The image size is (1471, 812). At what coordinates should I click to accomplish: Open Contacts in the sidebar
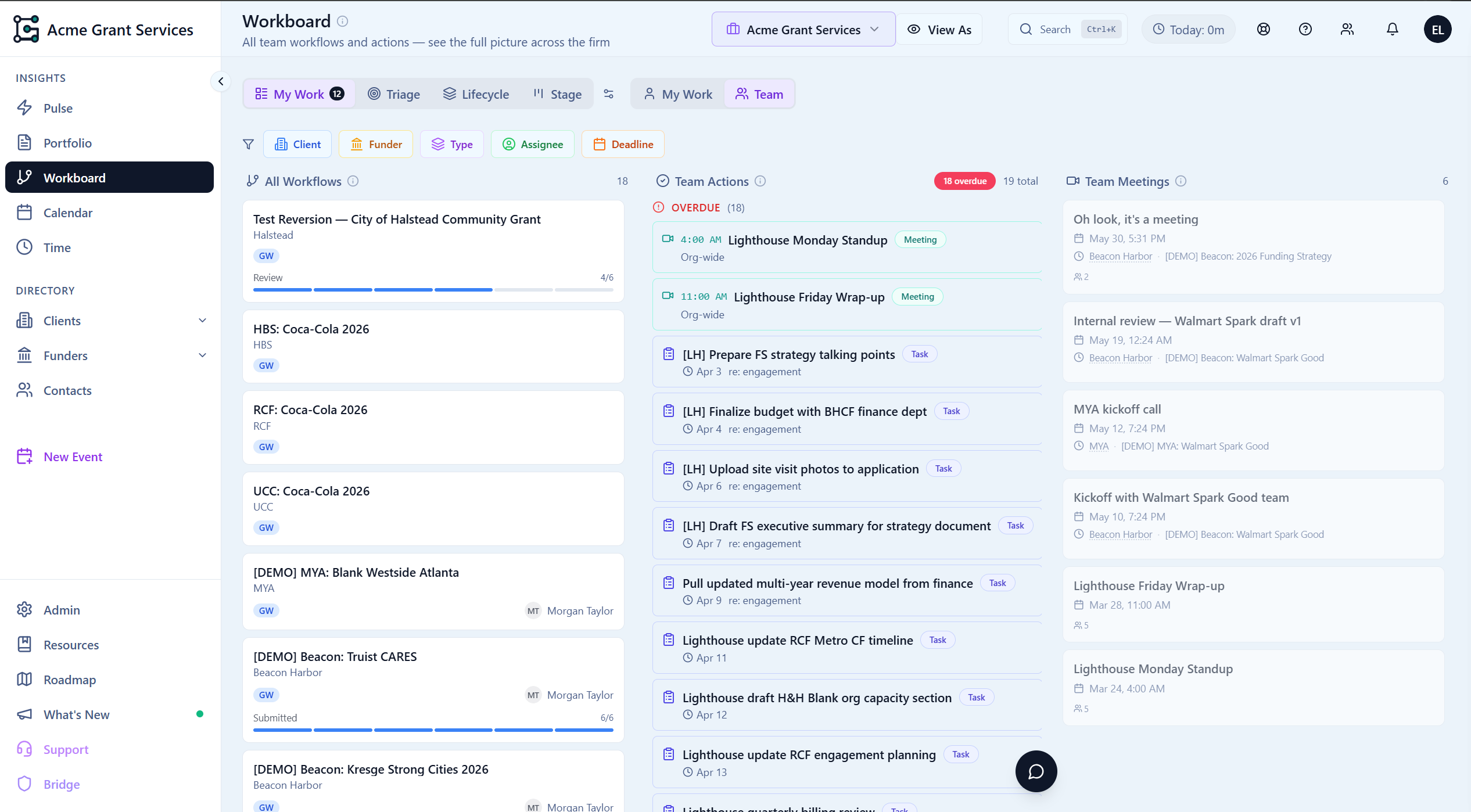109,390
